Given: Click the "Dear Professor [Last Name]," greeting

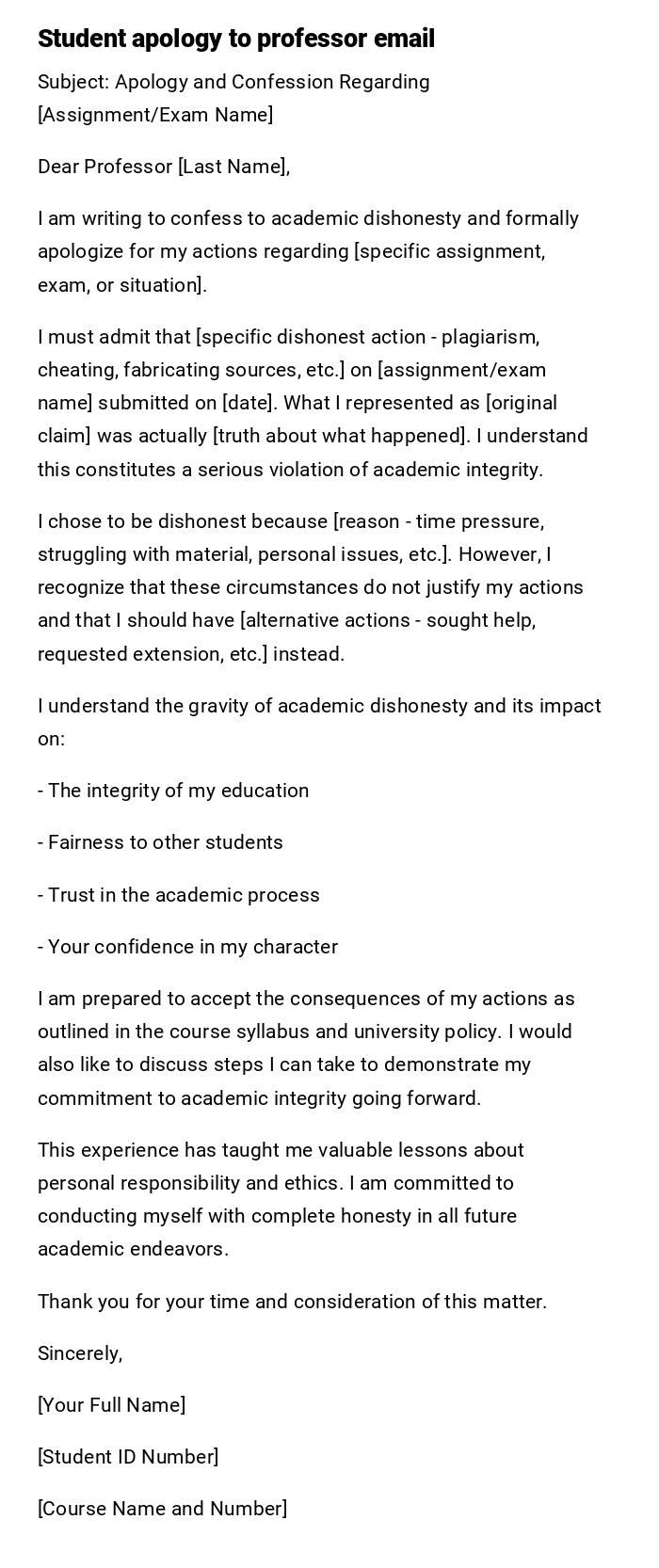Looking at the screenshot, I should coord(164,167).
